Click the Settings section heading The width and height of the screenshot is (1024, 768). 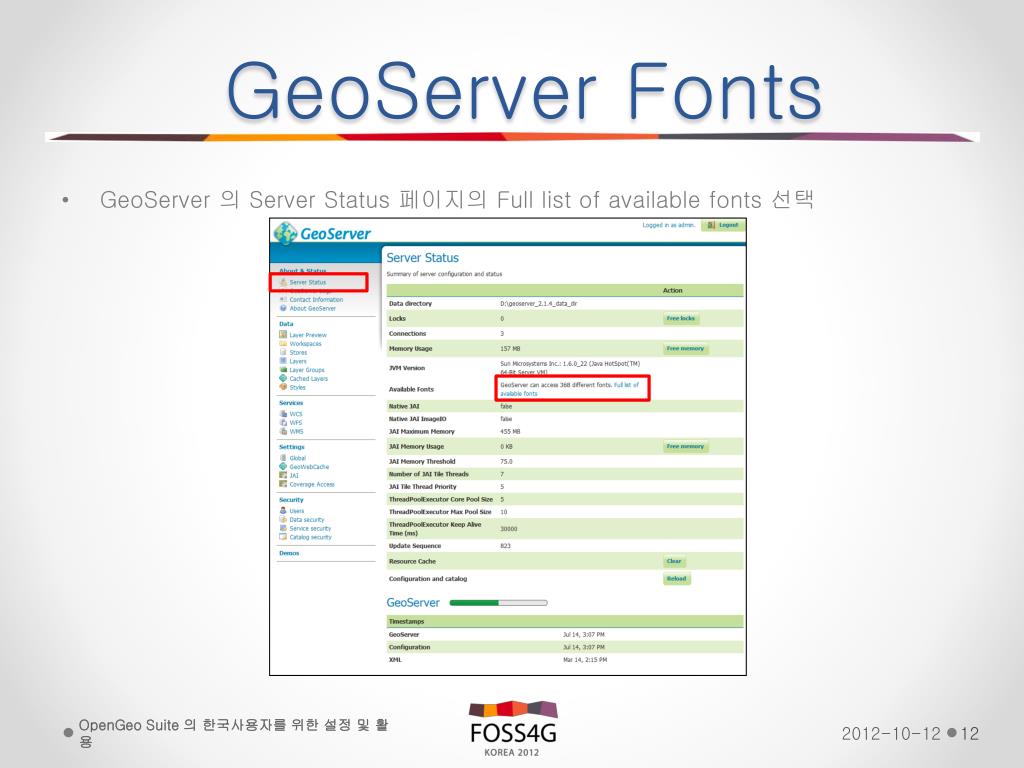coord(292,447)
